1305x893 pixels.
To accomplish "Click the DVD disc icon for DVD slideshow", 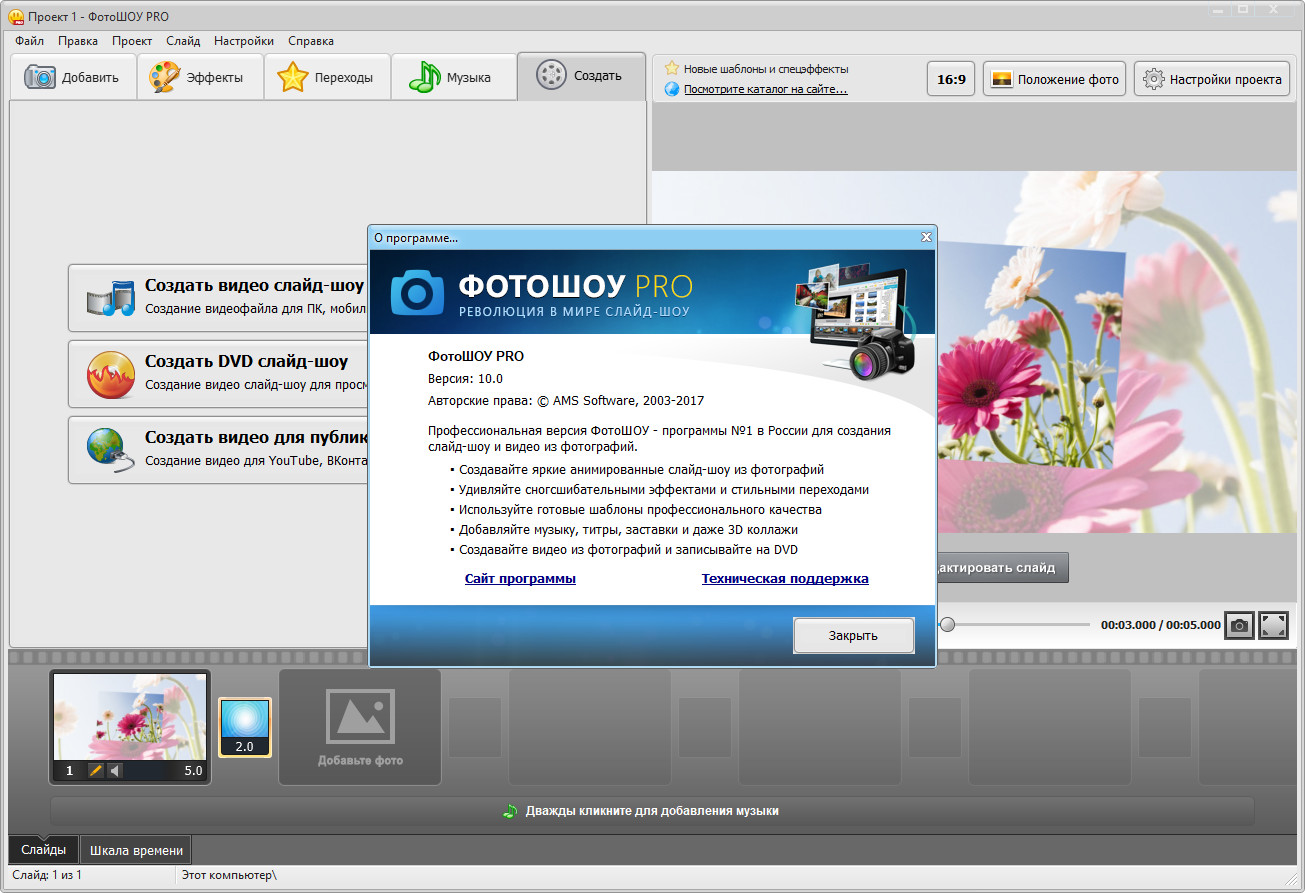I will tap(108, 373).
